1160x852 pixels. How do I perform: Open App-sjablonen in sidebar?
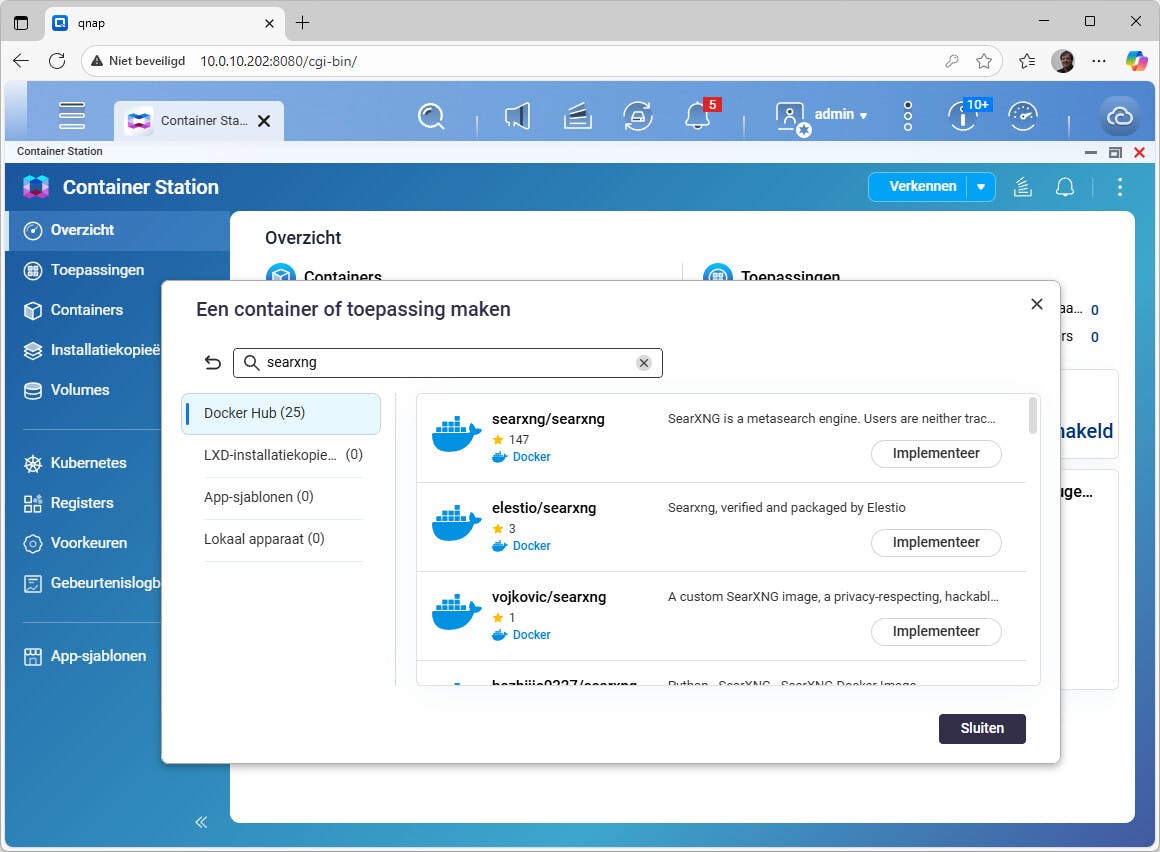(84, 656)
